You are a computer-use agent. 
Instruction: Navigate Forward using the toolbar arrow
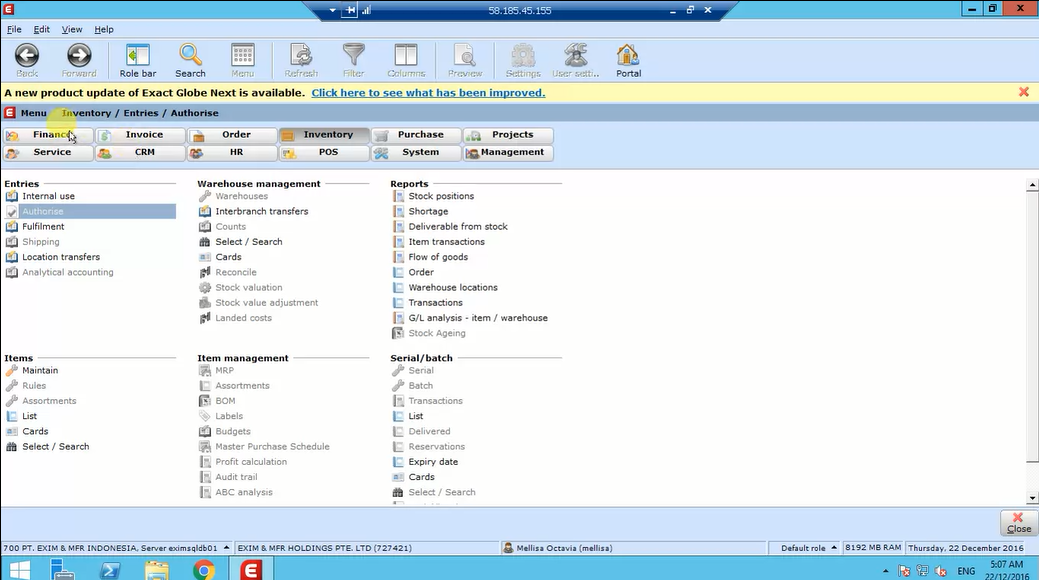pyautogui.click(x=78, y=59)
